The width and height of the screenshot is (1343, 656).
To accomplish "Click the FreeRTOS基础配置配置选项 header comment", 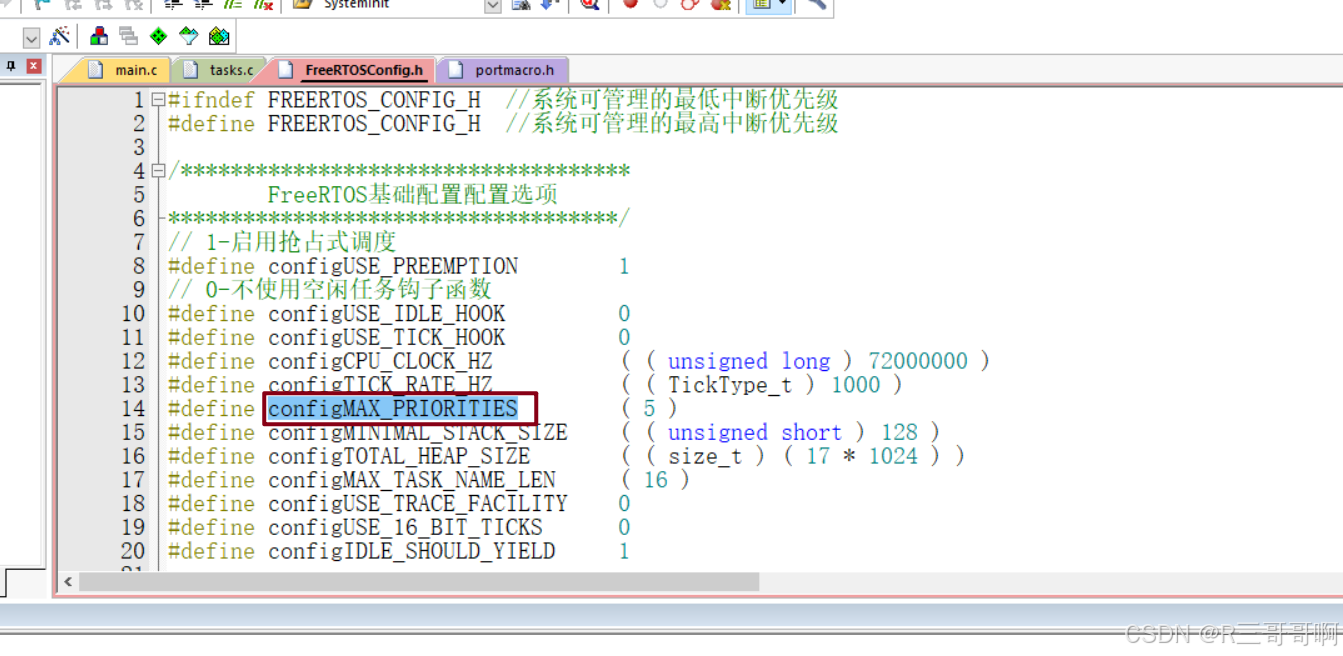I will tap(412, 195).
